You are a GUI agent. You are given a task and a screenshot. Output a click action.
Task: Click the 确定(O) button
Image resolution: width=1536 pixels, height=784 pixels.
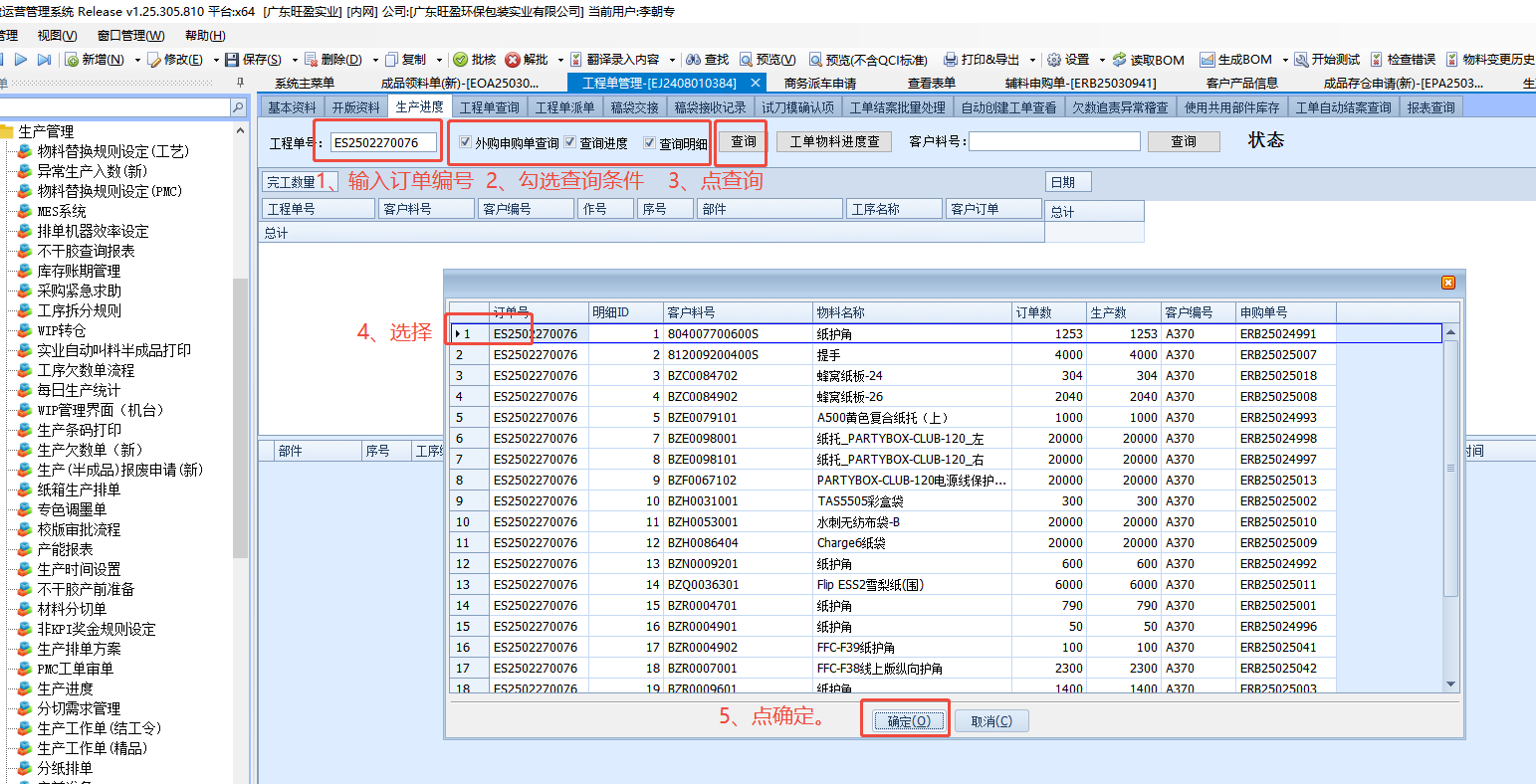click(909, 721)
